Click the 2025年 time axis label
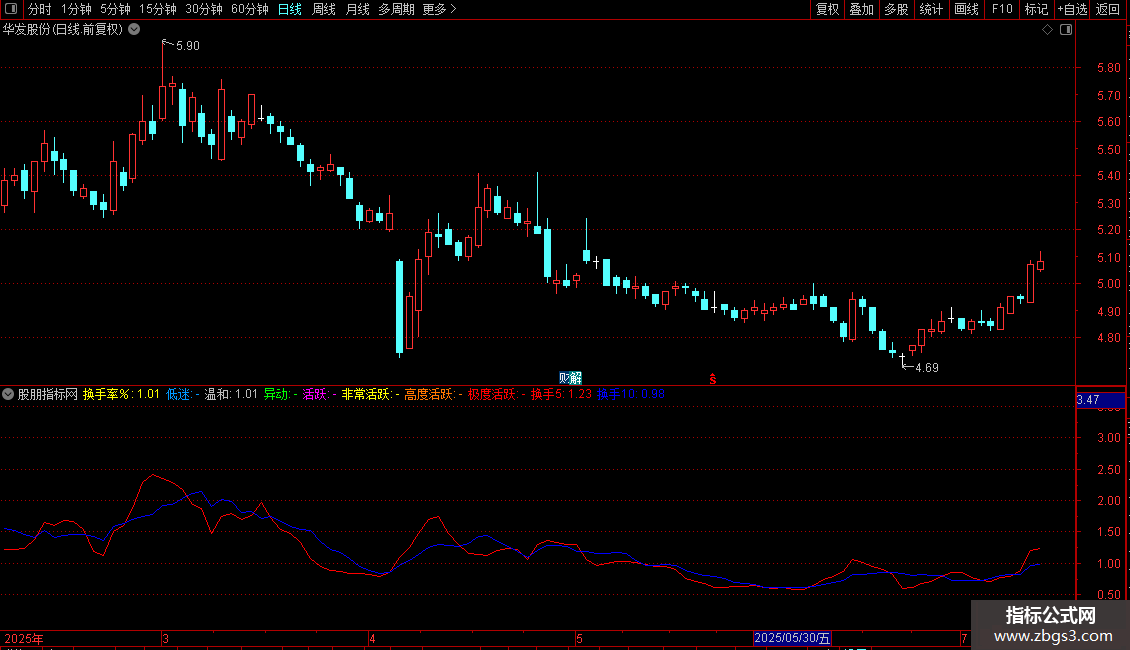 pos(24,638)
